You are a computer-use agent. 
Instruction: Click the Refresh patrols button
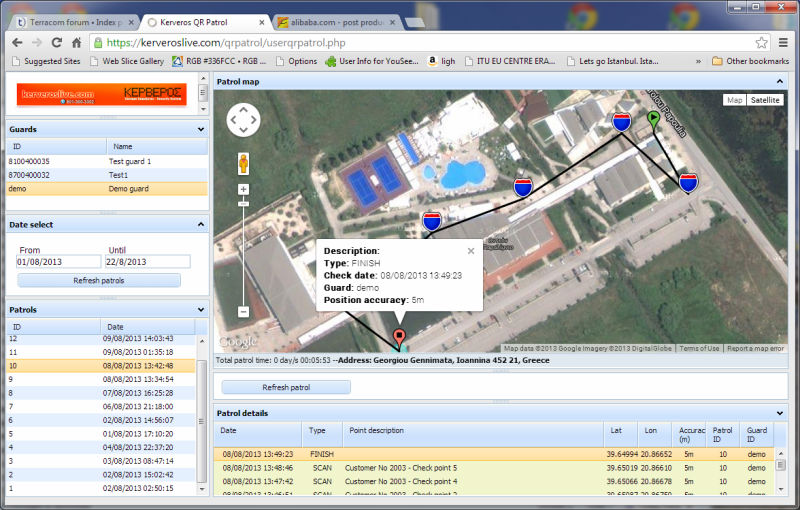pyautogui.click(x=99, y=280)
